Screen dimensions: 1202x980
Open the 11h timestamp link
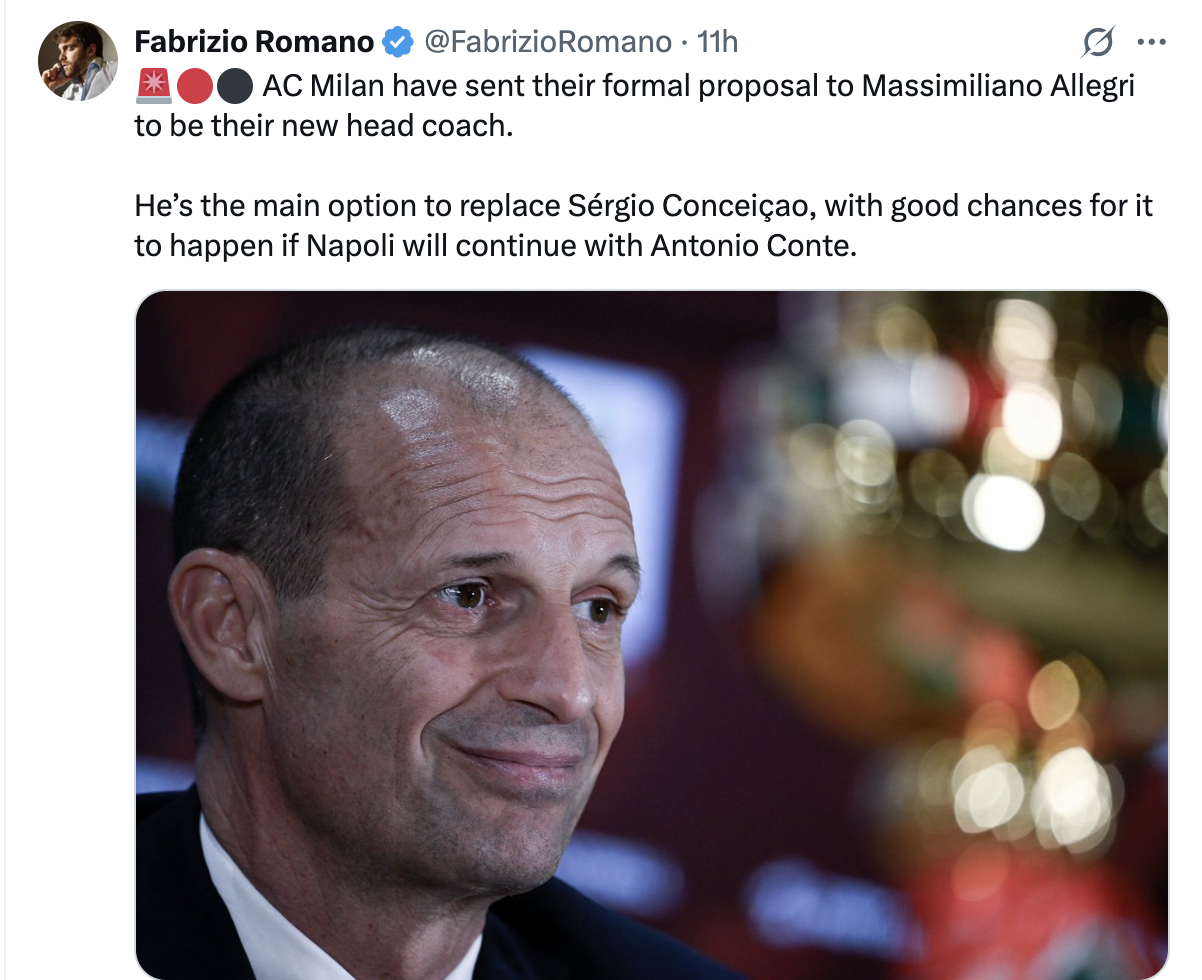pyautogui.click(x=717, y=42)
